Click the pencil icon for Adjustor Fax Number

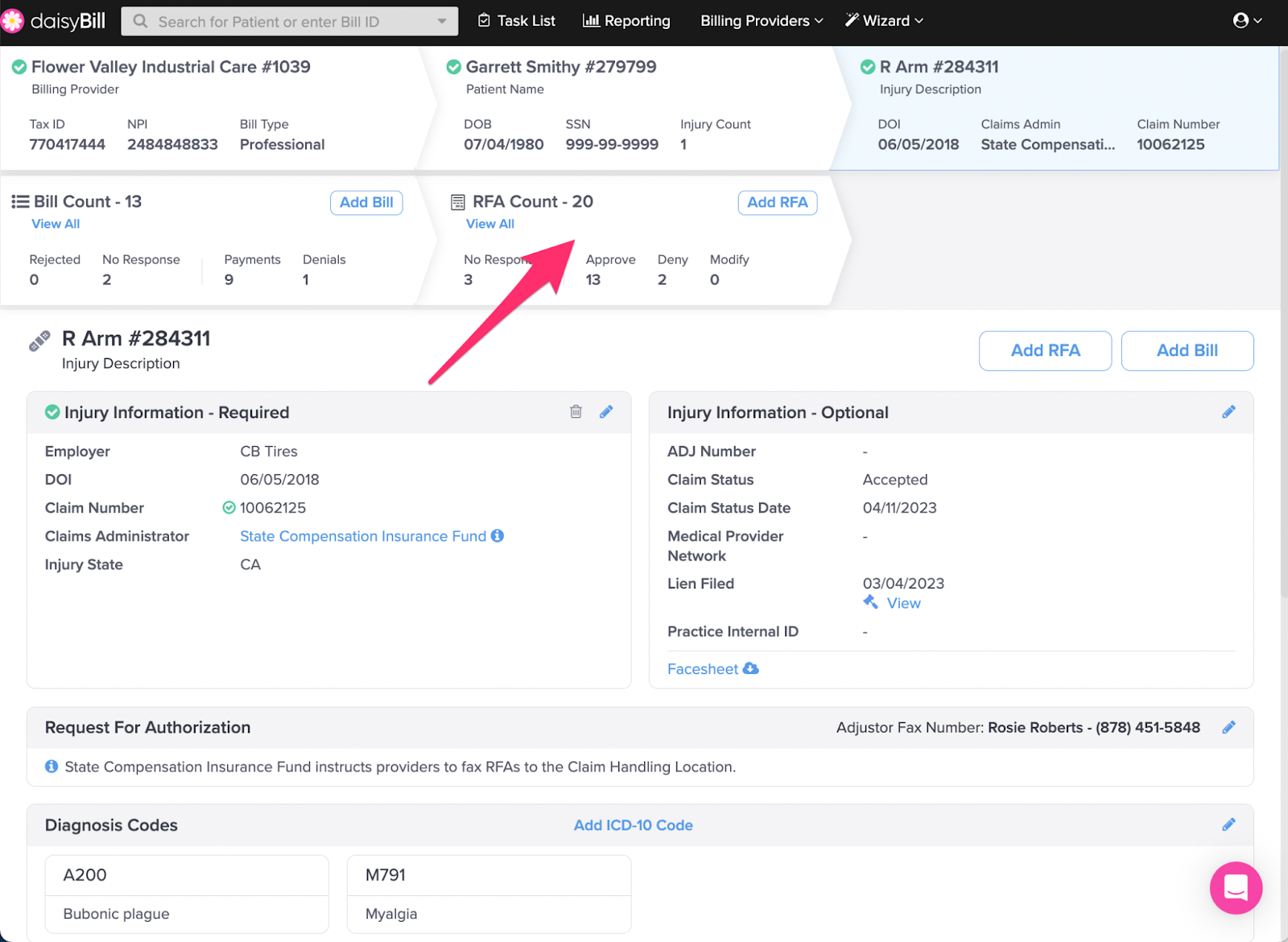[1228, 727]
